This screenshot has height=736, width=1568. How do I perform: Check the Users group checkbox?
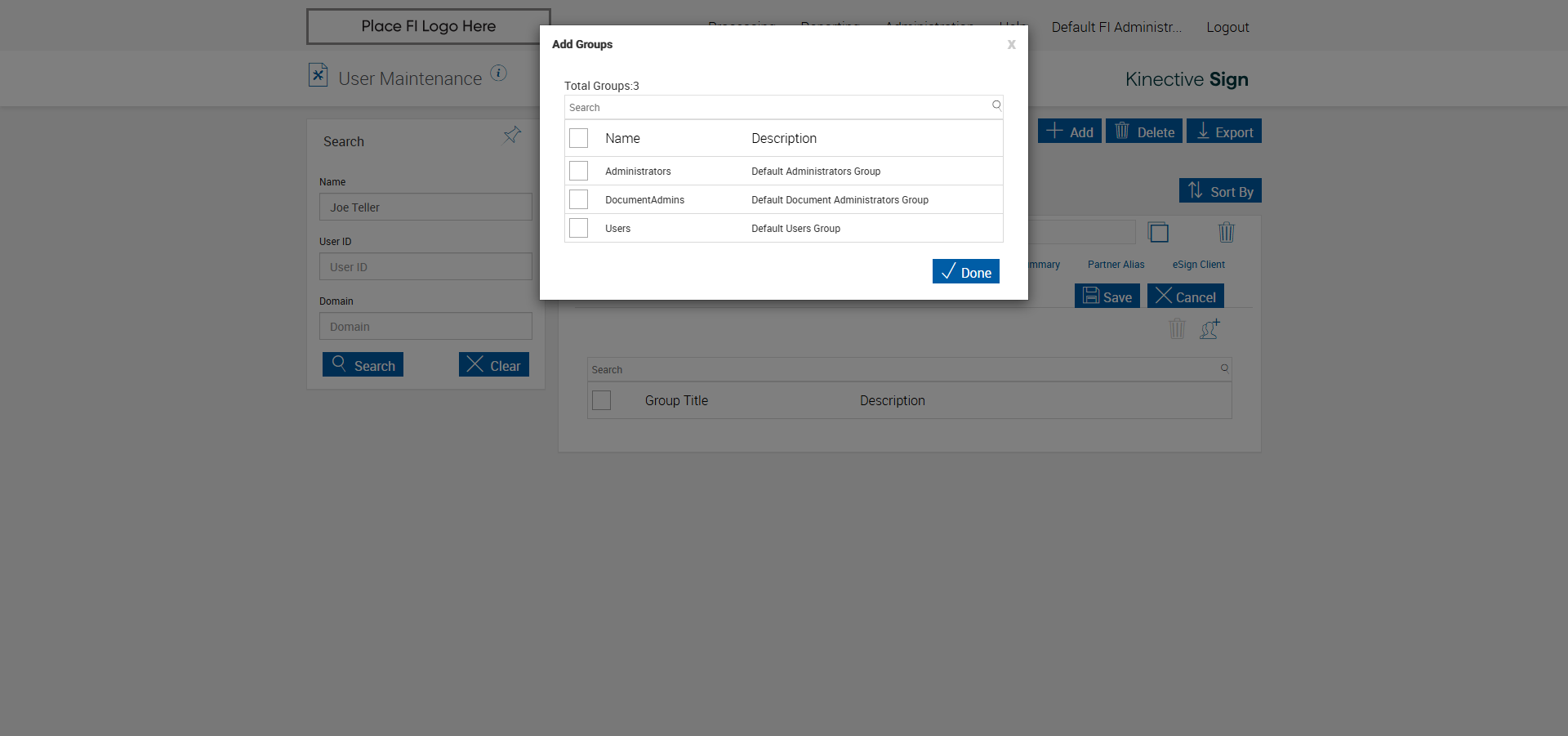[578, 228]
